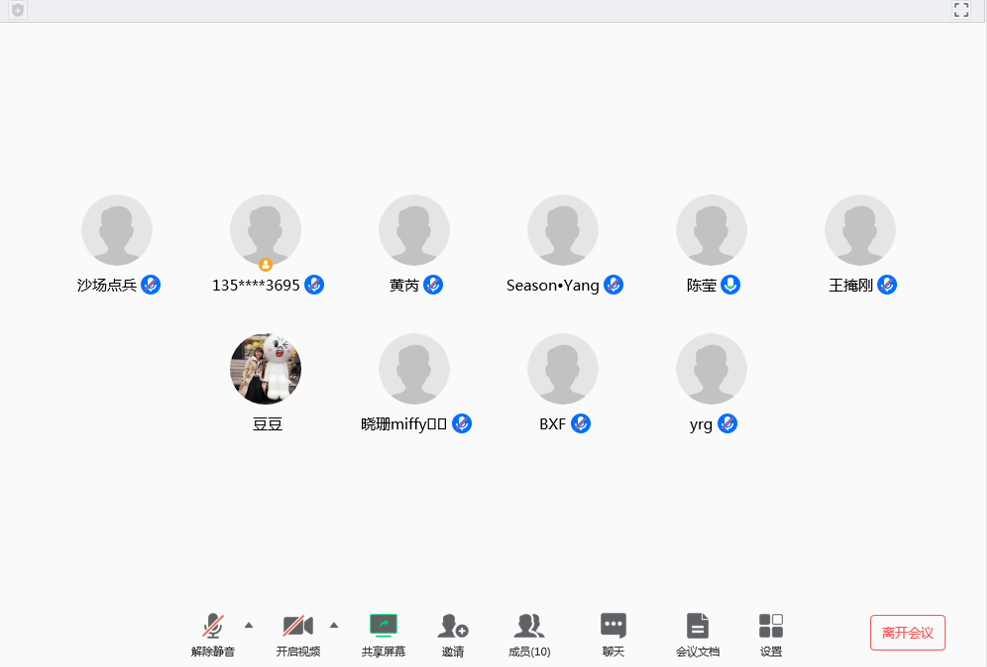Click the muted mic icon beside BXF

[x=581, y=424]
